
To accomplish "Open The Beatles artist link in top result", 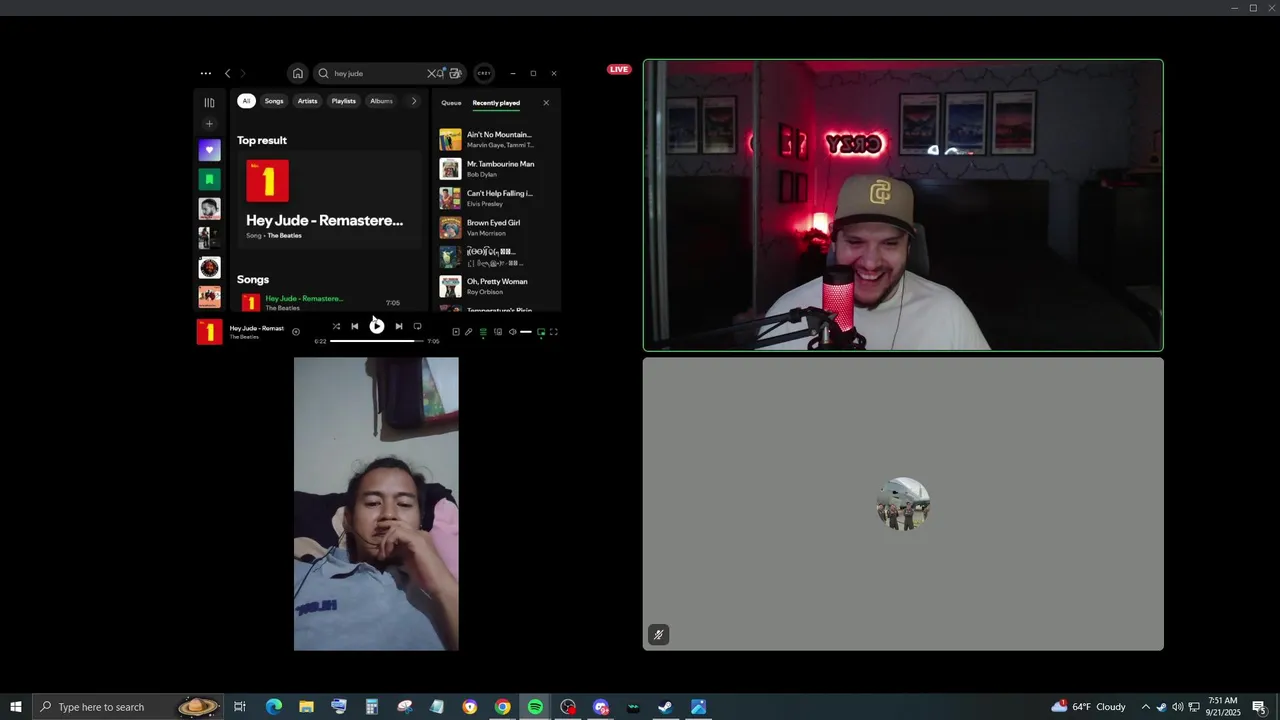I will tap(284, 236).
